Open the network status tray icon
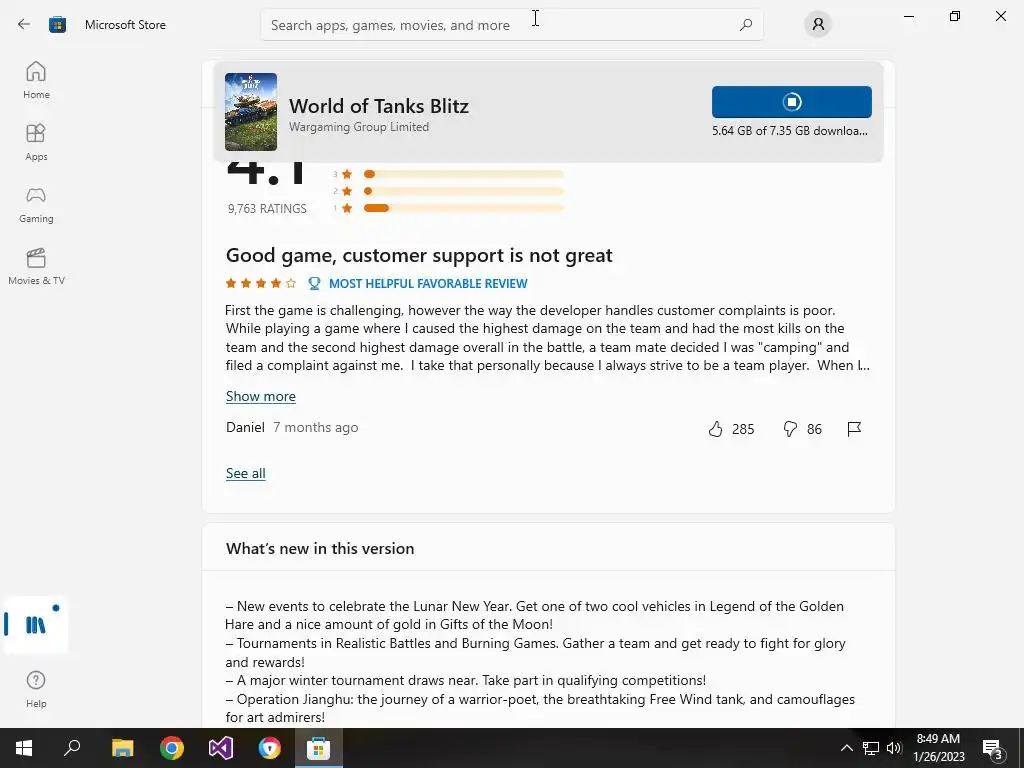The image size is (1024, 768). [871, 748]
